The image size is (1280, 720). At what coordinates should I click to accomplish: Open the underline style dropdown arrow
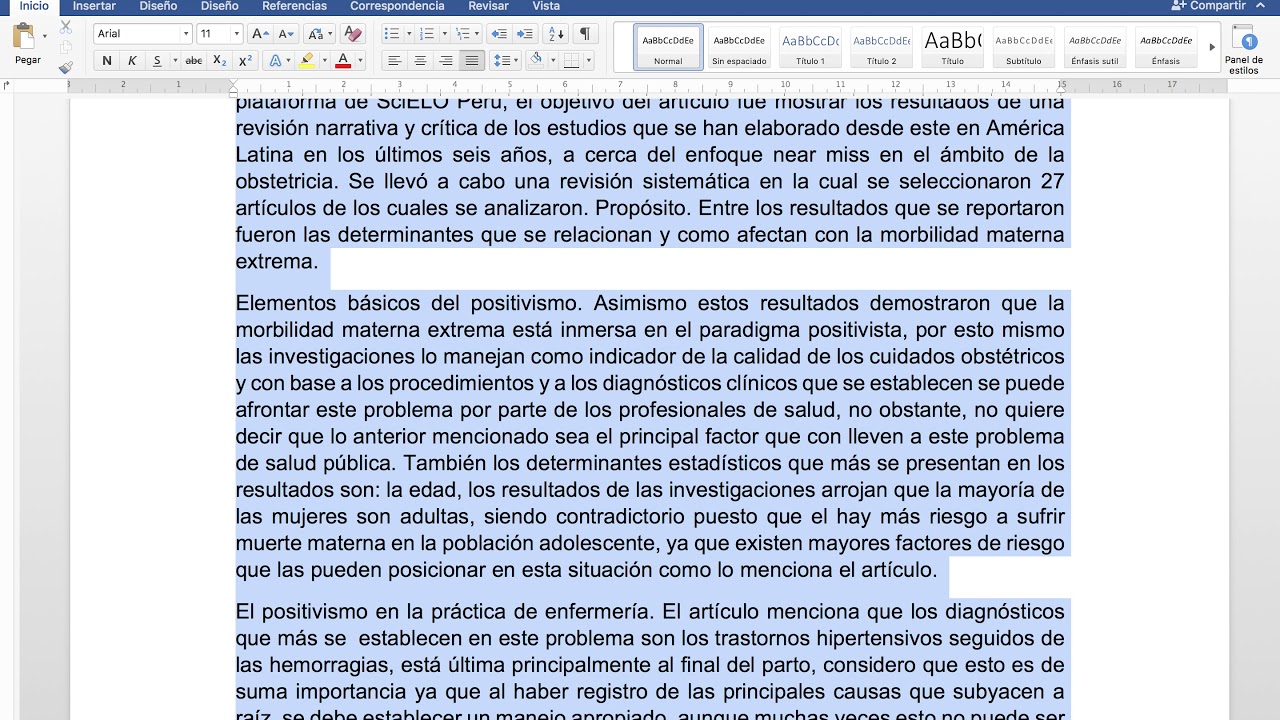[x=175, y=61]
